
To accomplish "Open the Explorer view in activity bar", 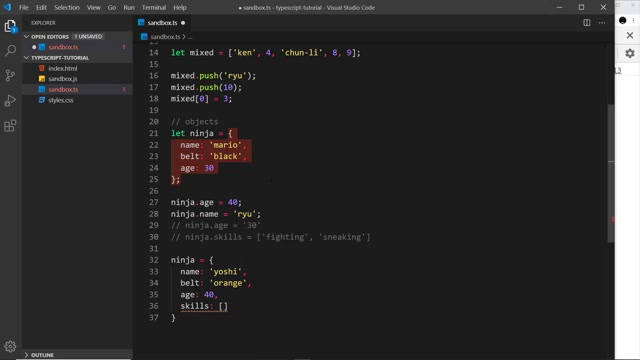I will click(x=10, y=26).
